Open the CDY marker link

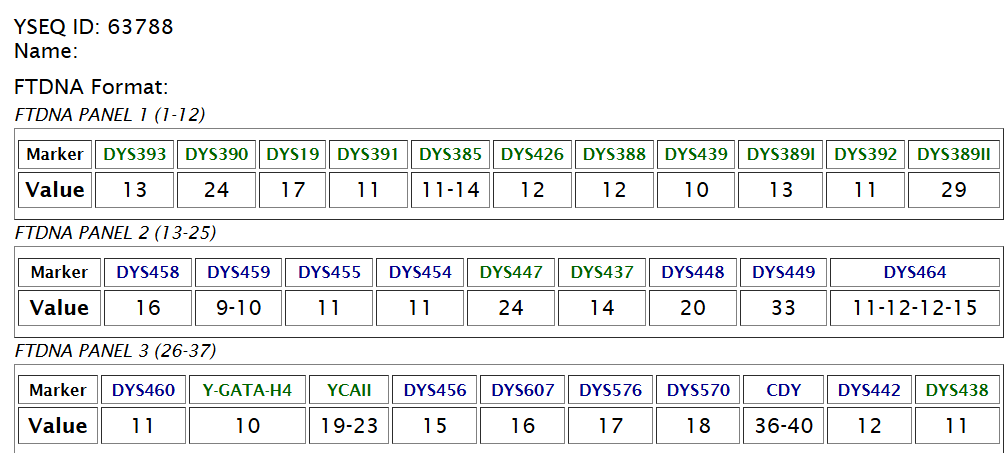[783, 390]
